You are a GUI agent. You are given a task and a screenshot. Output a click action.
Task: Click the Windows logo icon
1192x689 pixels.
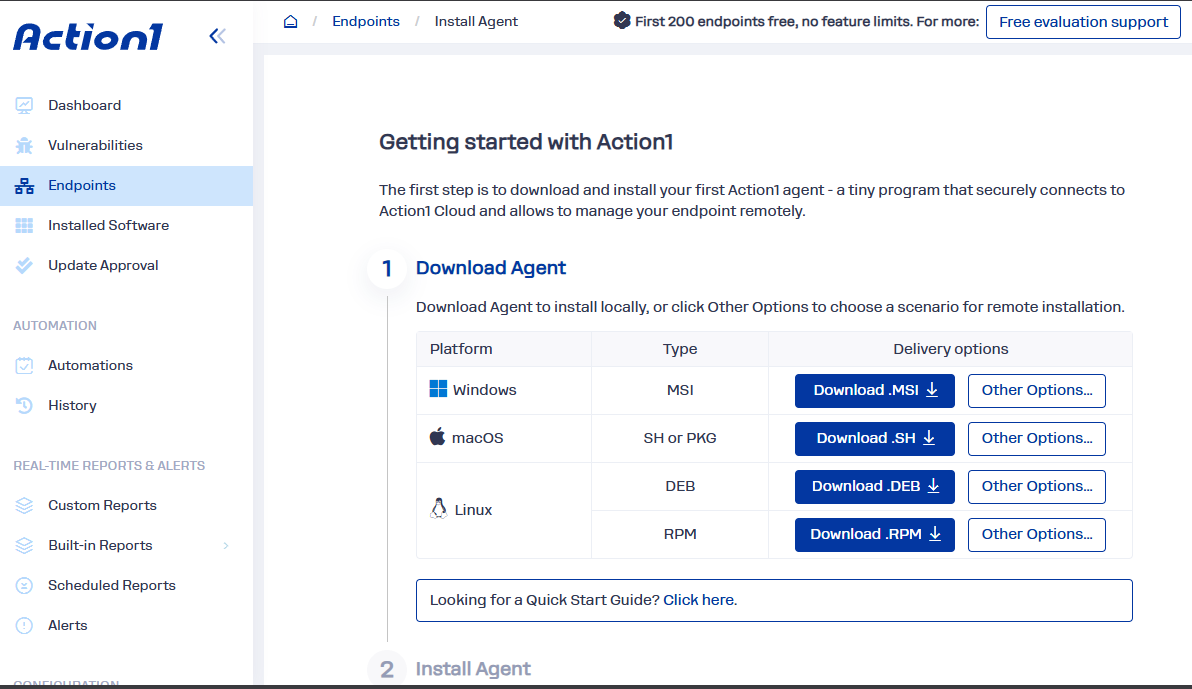point(439,389)
